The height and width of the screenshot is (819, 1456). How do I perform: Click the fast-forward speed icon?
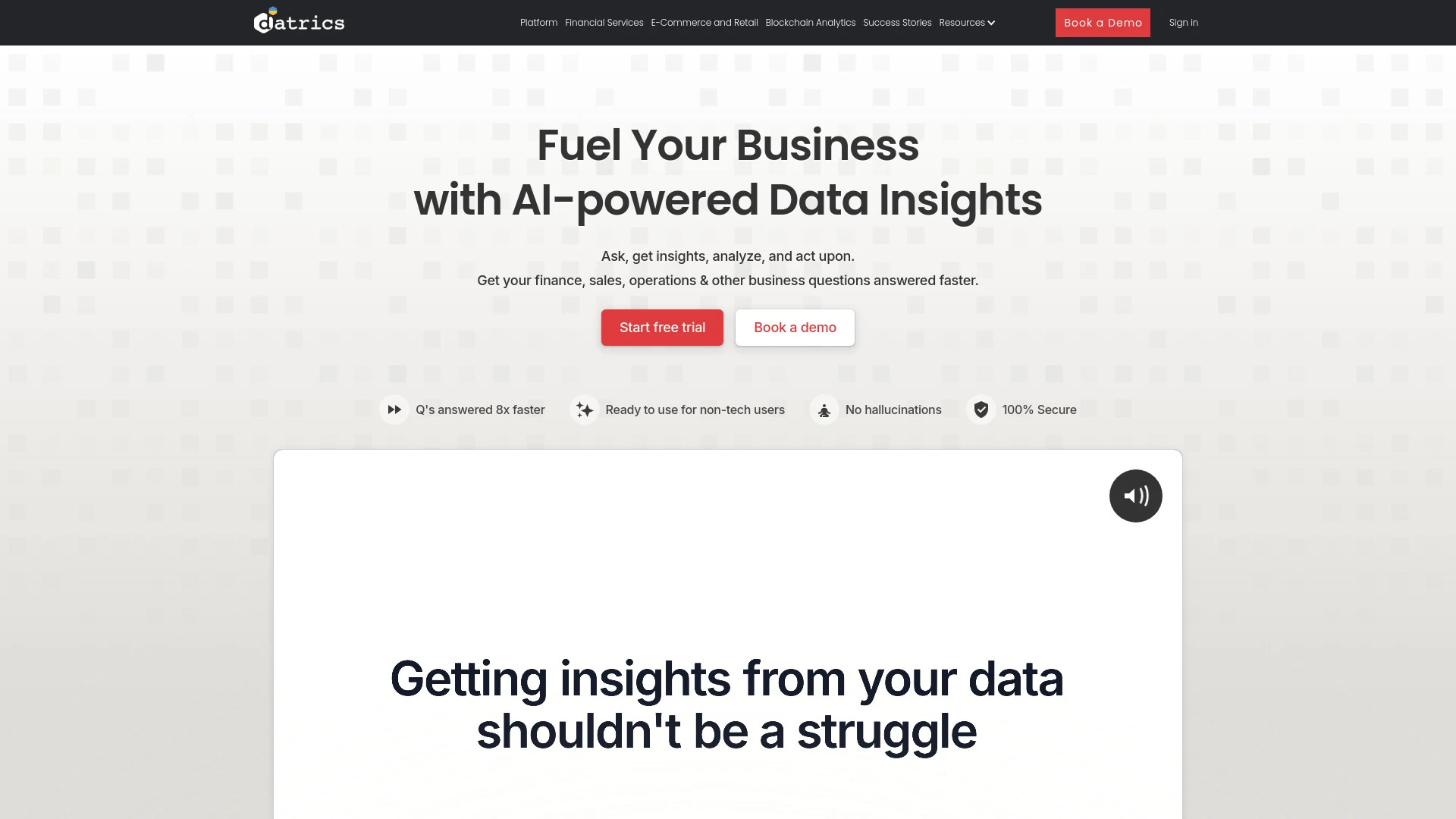click(395, 409)
